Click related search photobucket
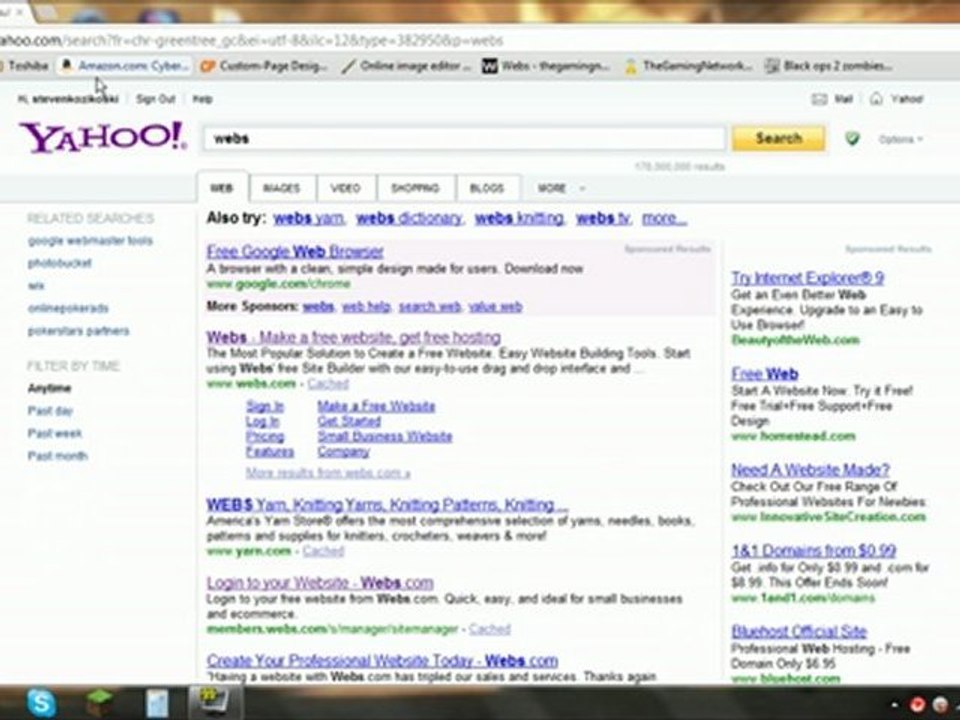This screenshot has height=720, width=960. pyautogui.click(x=59, y=263)
